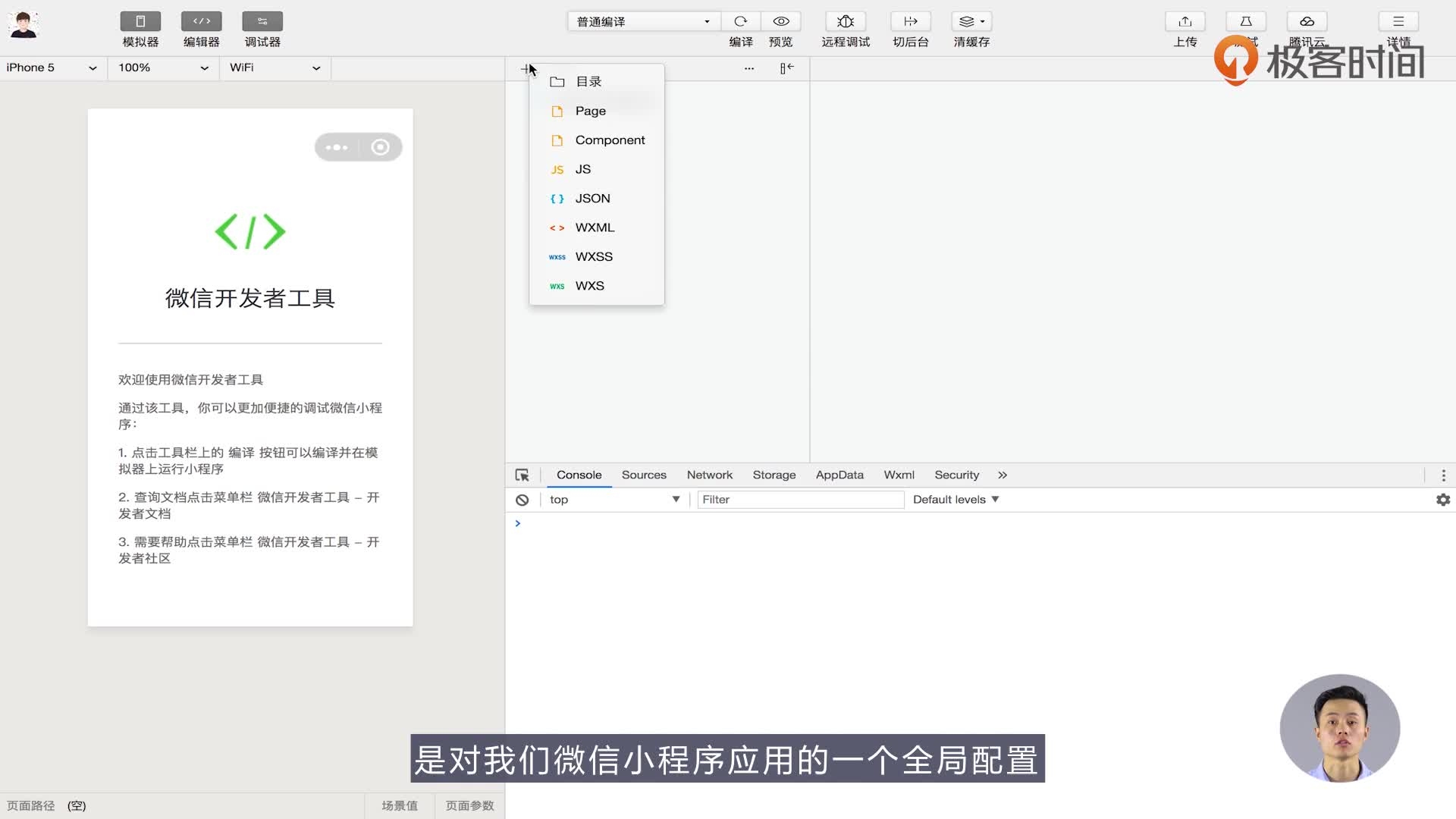The width and height of the screenshot is (1456, 819).
Task: Click the console Filter input field
Action: click(800, 499)
